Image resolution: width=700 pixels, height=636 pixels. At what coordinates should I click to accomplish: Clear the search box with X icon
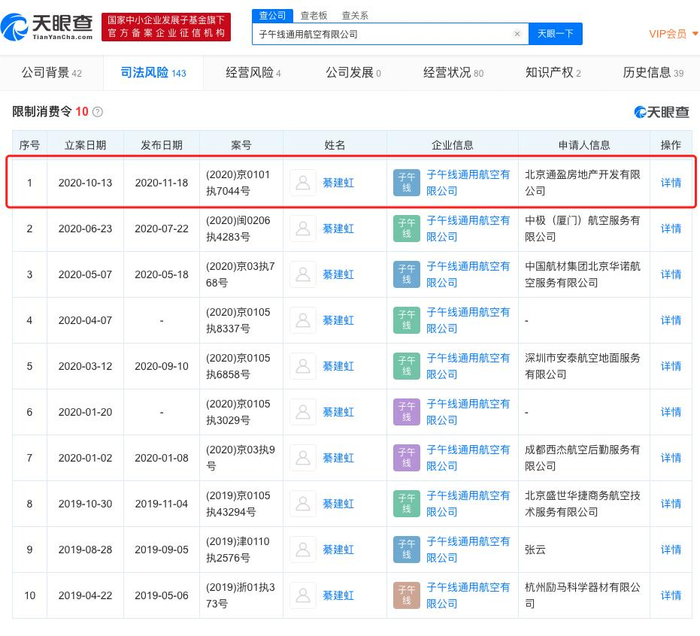point(517,34)
